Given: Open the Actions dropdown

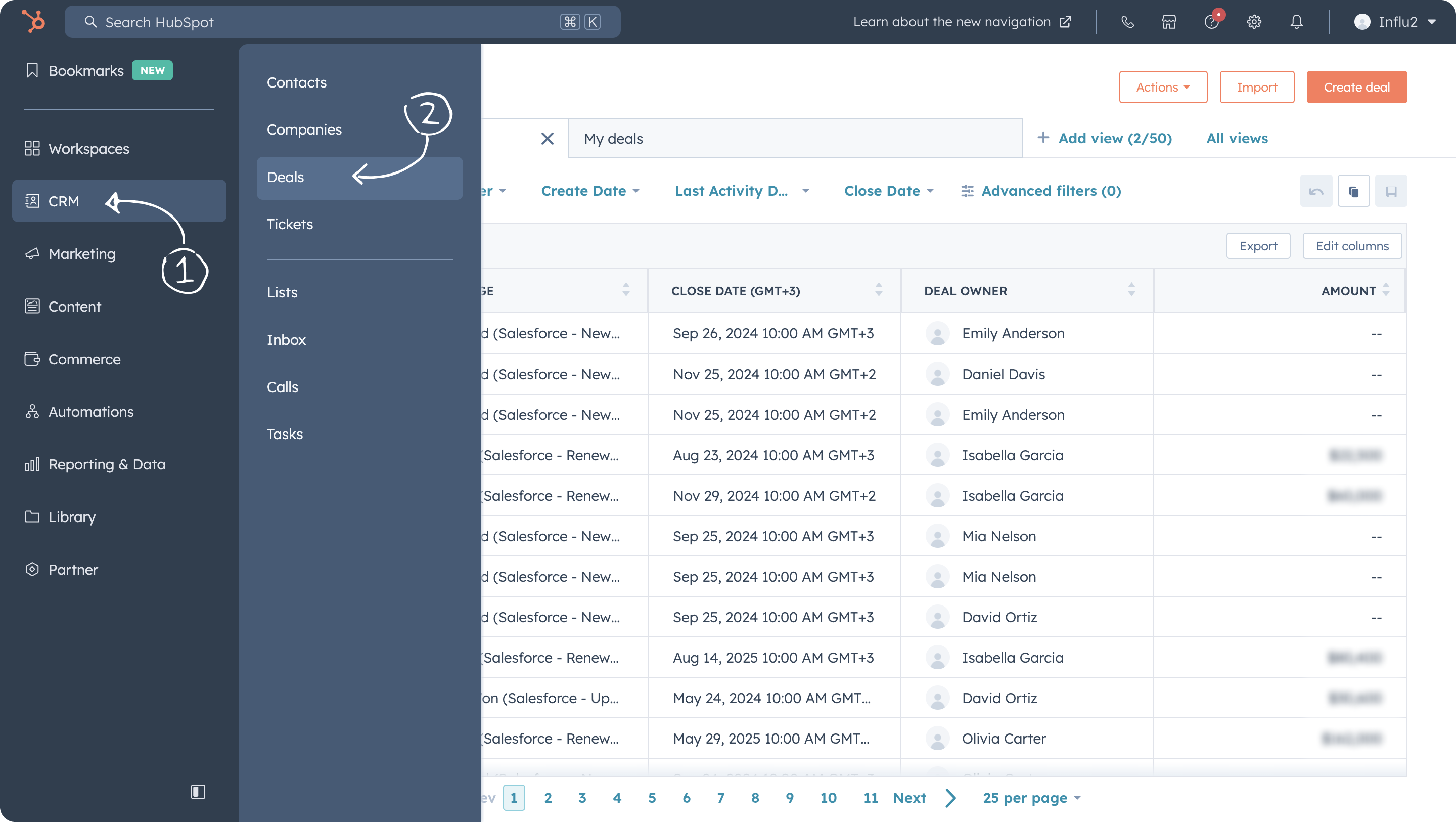Looking at the screenshot, I should pos(1163,86).
